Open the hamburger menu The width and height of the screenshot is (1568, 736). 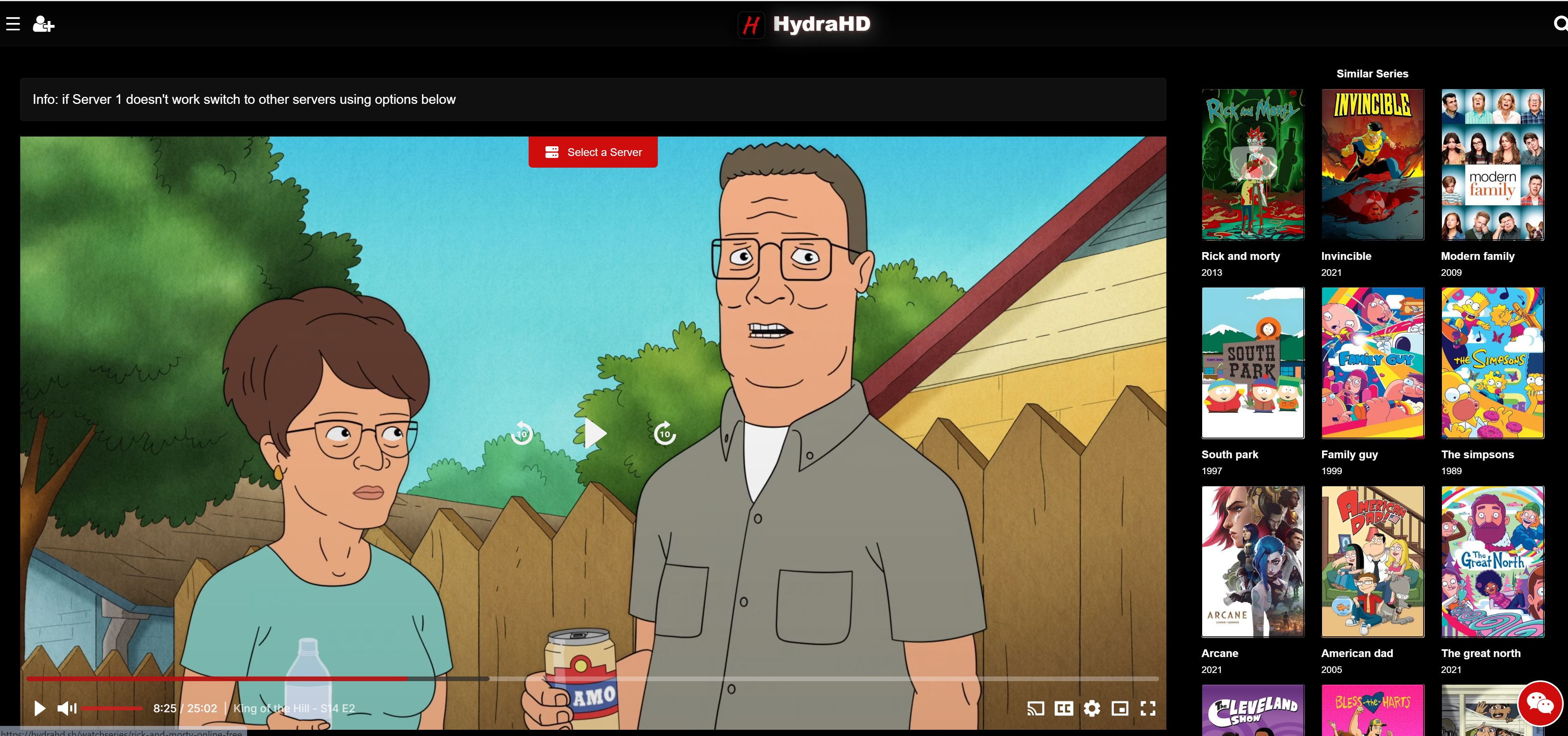pos(13,25)
